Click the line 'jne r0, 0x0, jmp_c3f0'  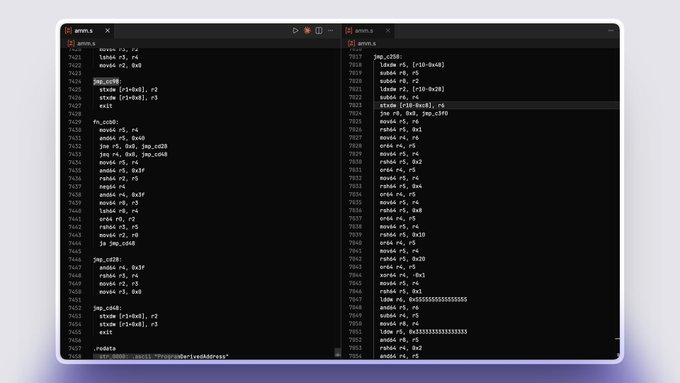(414, 114)
